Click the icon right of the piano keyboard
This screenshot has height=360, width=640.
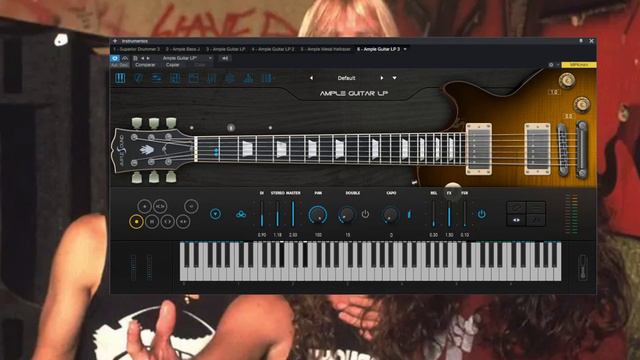(583, 267)
